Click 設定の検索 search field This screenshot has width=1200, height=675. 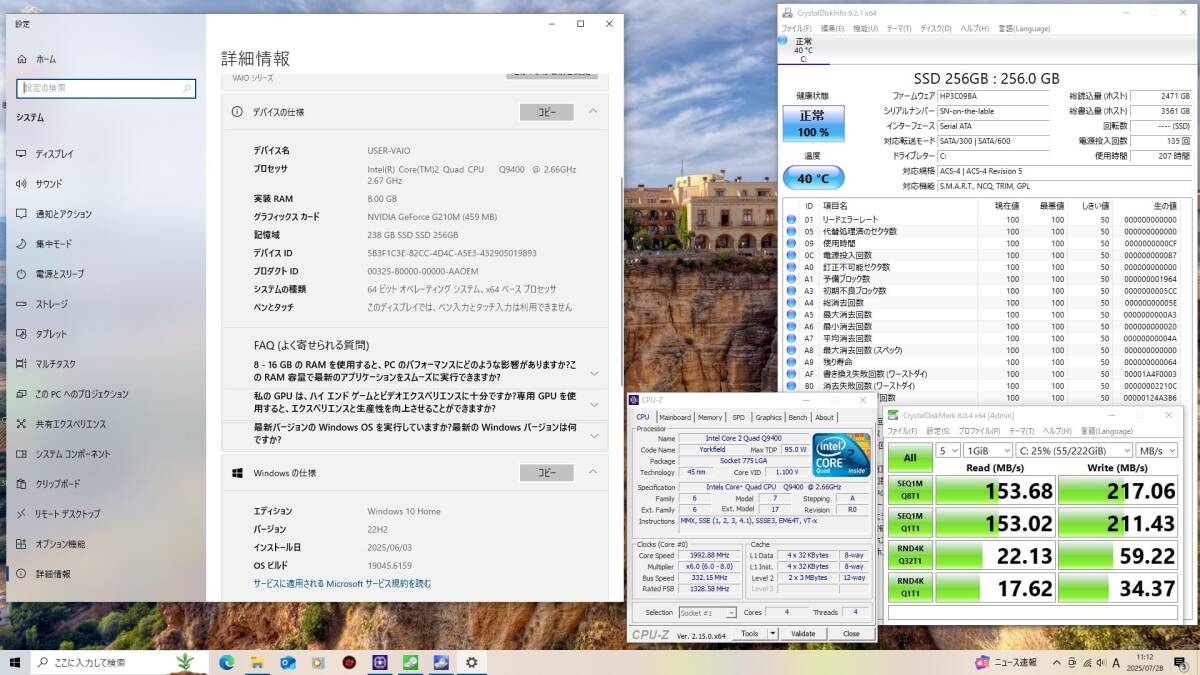coord(106,88)
